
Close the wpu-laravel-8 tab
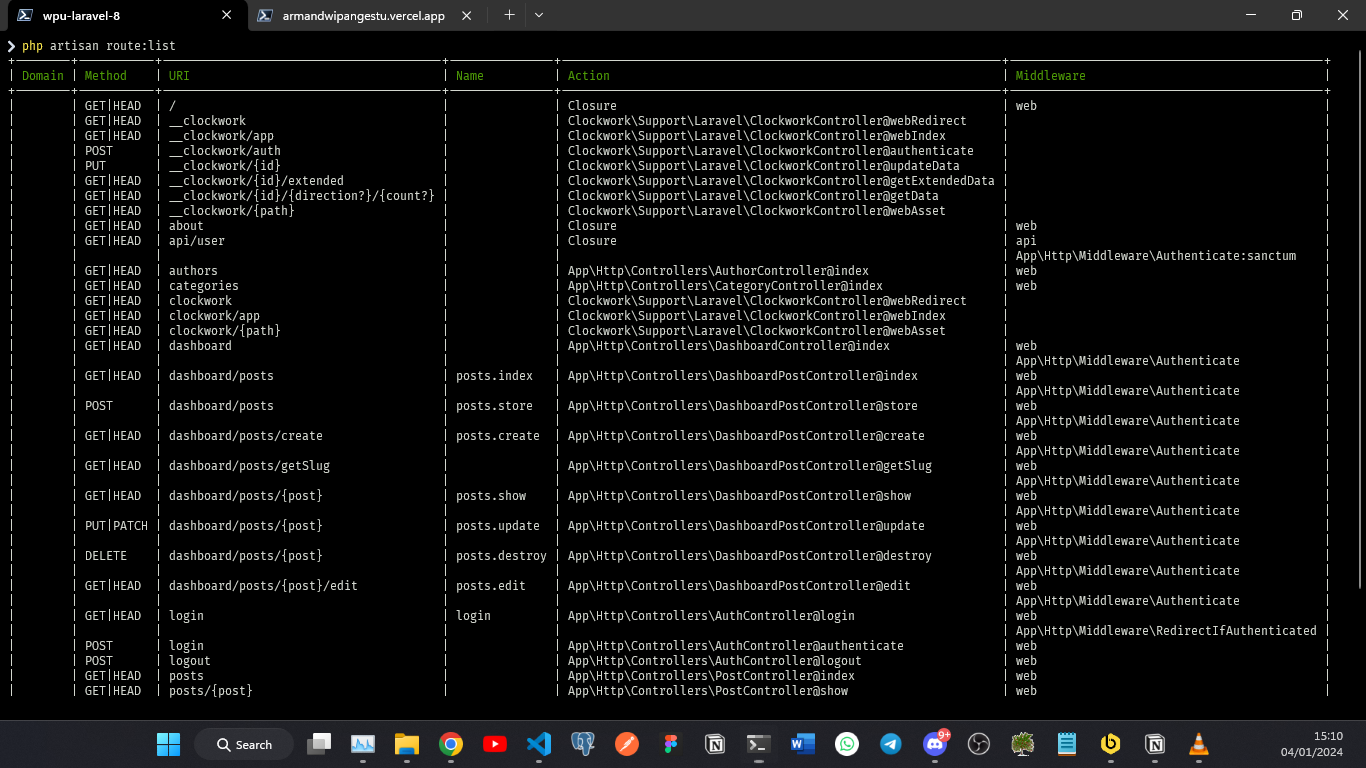point(227,15)
